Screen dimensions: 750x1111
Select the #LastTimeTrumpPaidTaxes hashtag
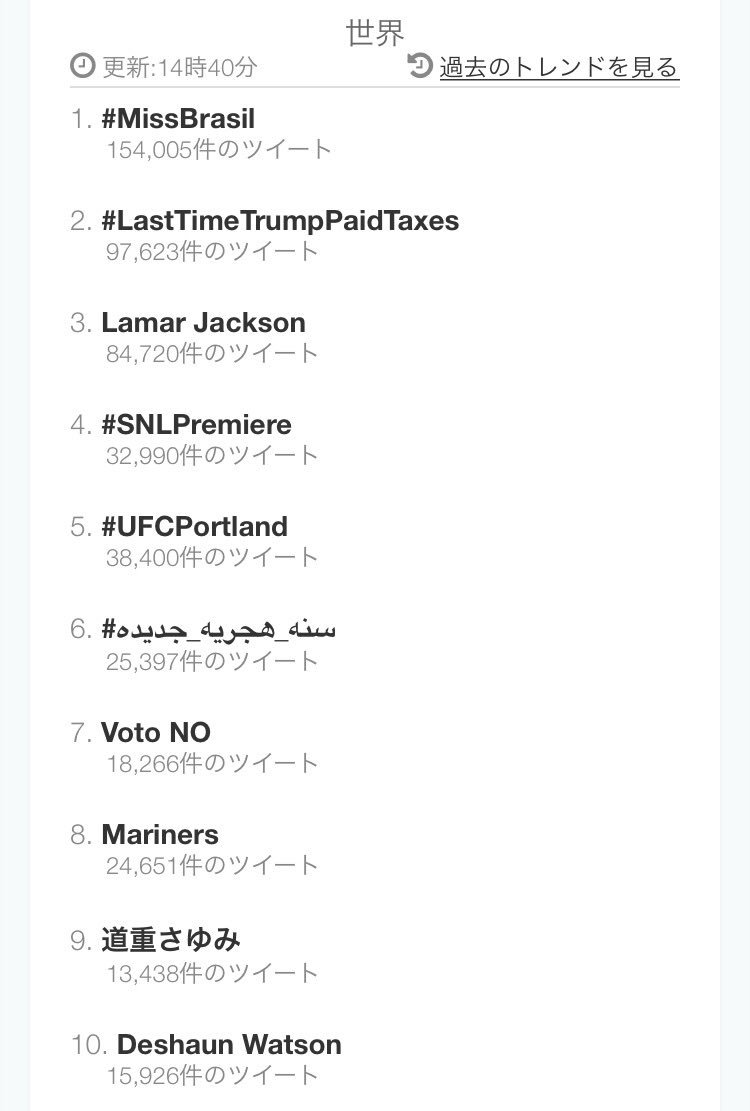280,221
